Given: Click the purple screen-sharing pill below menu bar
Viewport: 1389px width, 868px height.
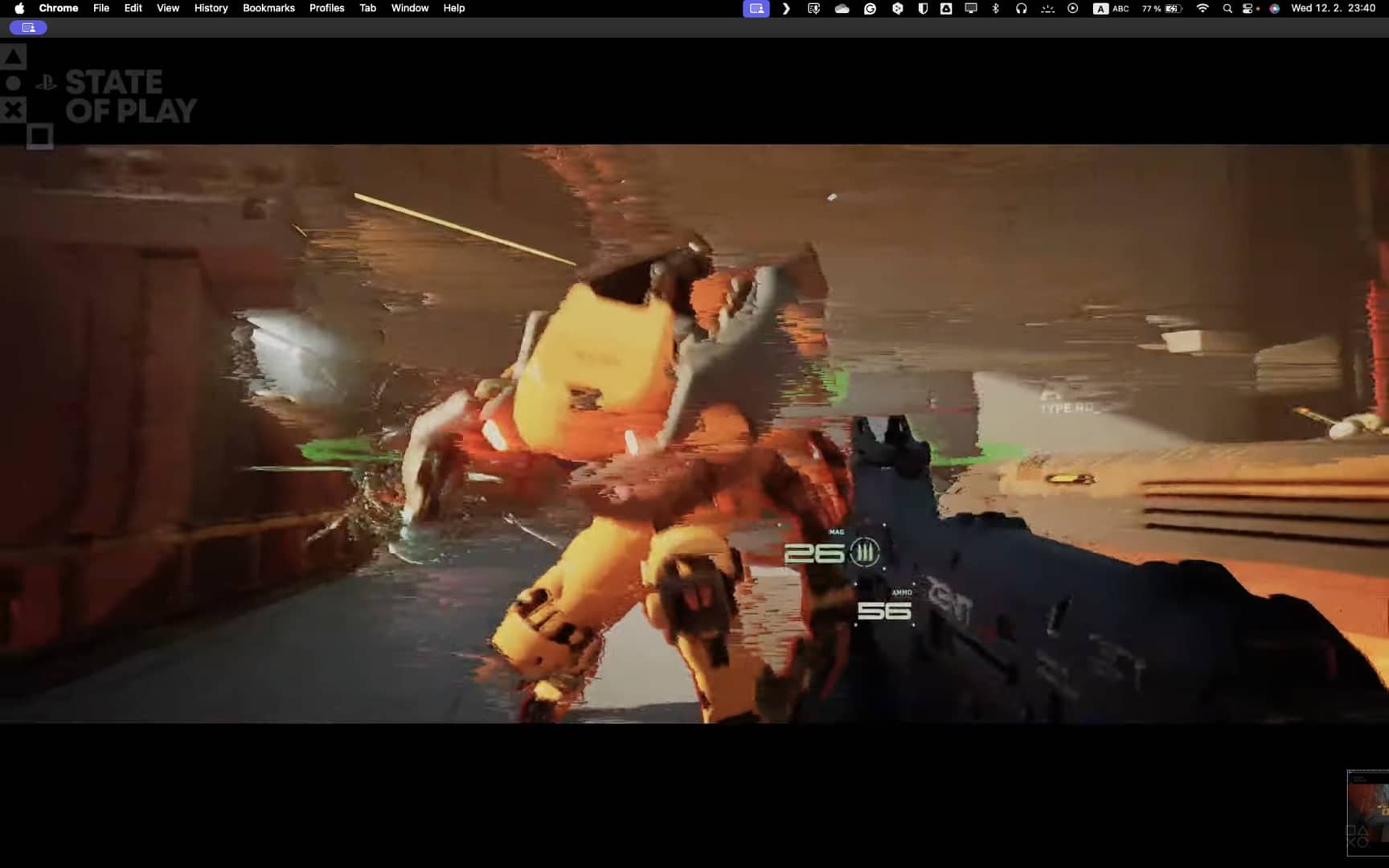Looking at the screenshot, I should pos(28,27).
